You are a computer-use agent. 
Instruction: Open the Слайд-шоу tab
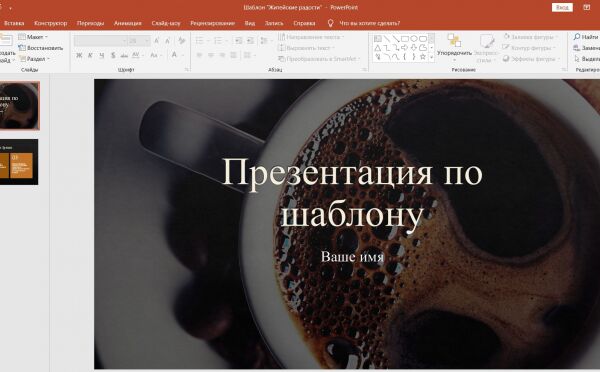166,23
